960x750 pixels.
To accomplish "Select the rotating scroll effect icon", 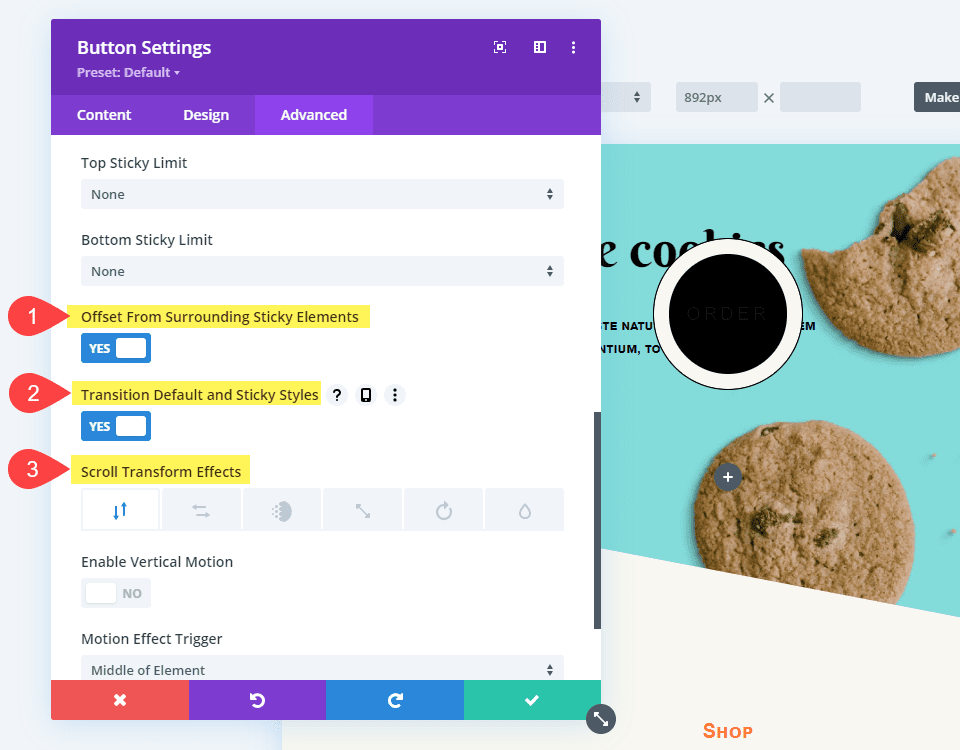I will (443, 510).
